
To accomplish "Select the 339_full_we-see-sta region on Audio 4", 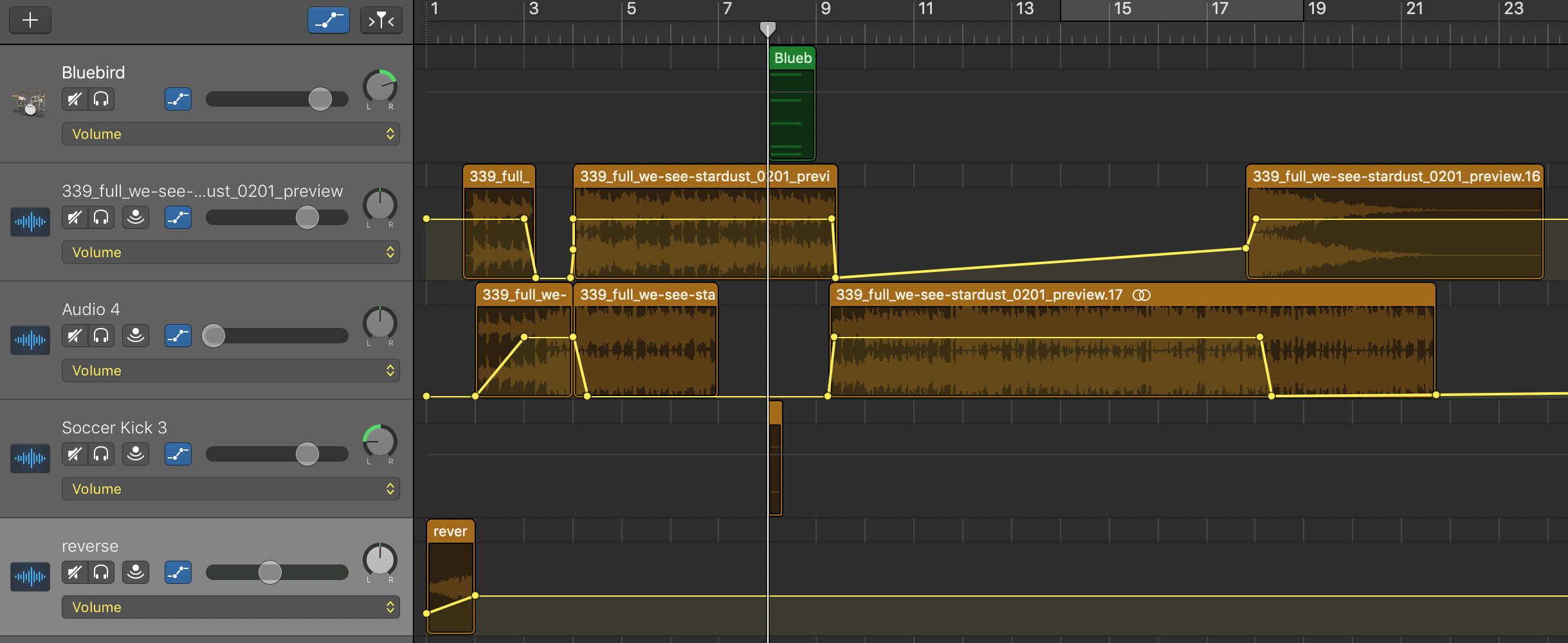I will pyautogui.click(x=646, y=340).
